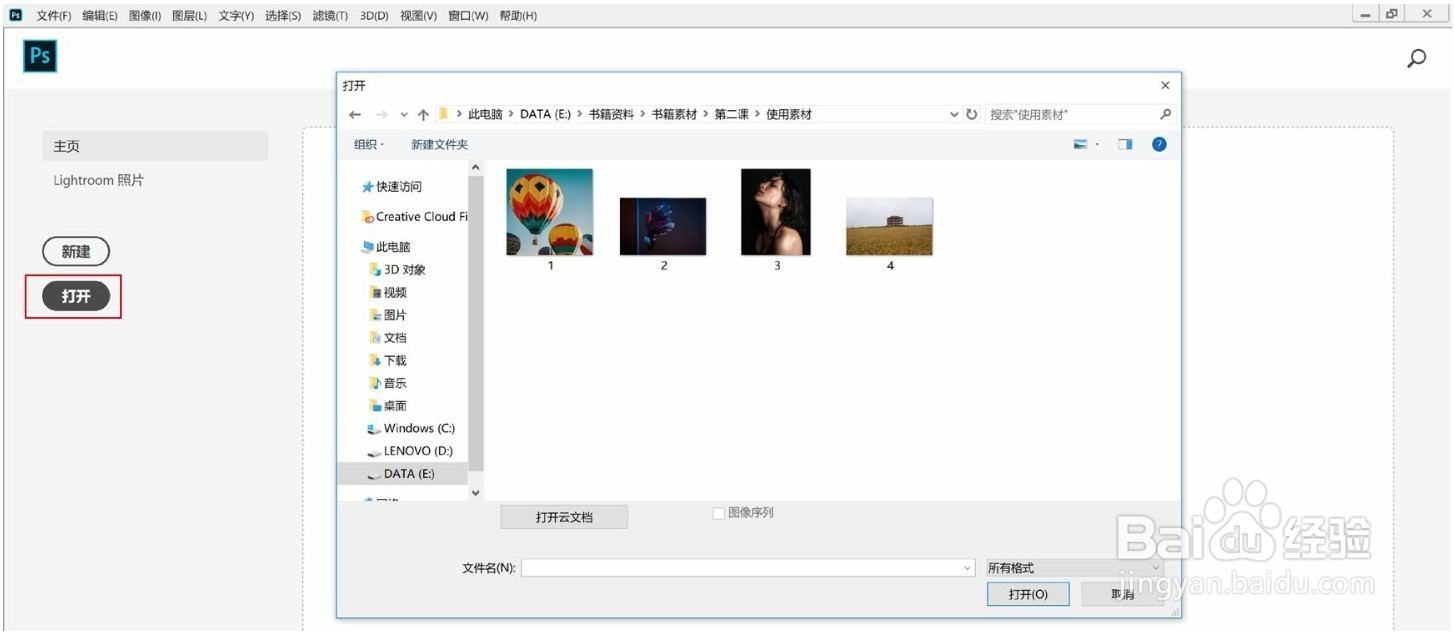1454x633 pixels.
Task: Go back with the dialog's left arrow
Action: coord(355,115)
